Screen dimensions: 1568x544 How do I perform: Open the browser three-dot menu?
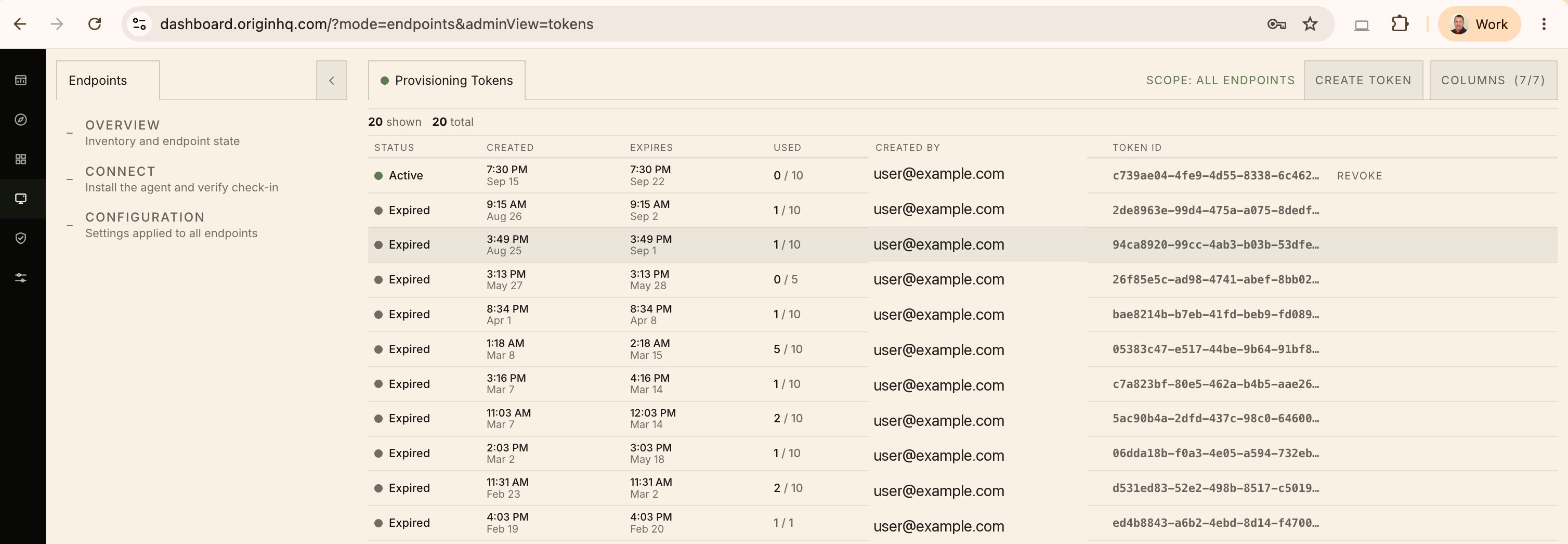tap(1543, 24)
